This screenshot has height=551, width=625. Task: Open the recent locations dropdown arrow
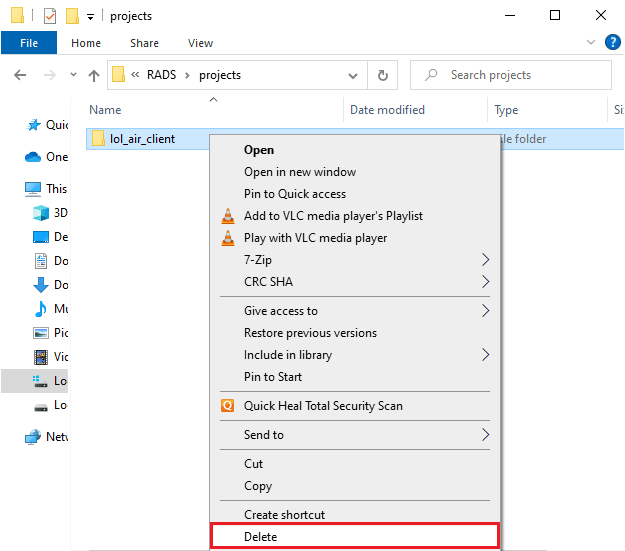tap(73, 75)
